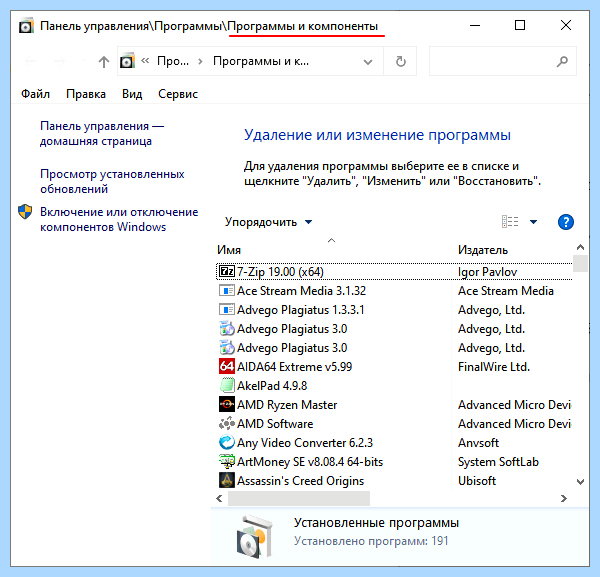The width and height of the screenshot is (600, 577).
Task: Click the vertical scrollbar down arrow
Action: click(x=580, y=481)
